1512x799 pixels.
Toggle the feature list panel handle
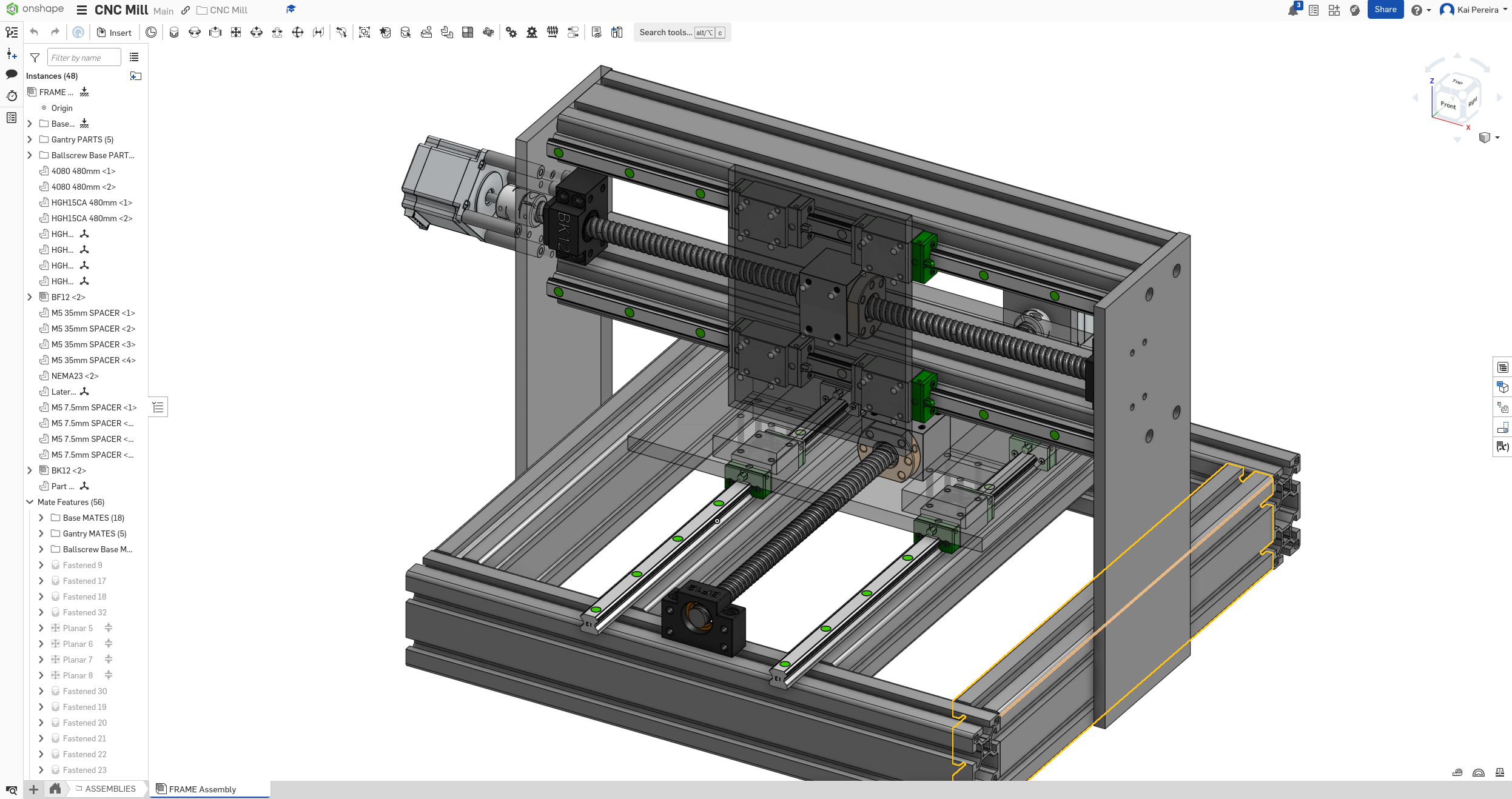[x=158, y=407]
